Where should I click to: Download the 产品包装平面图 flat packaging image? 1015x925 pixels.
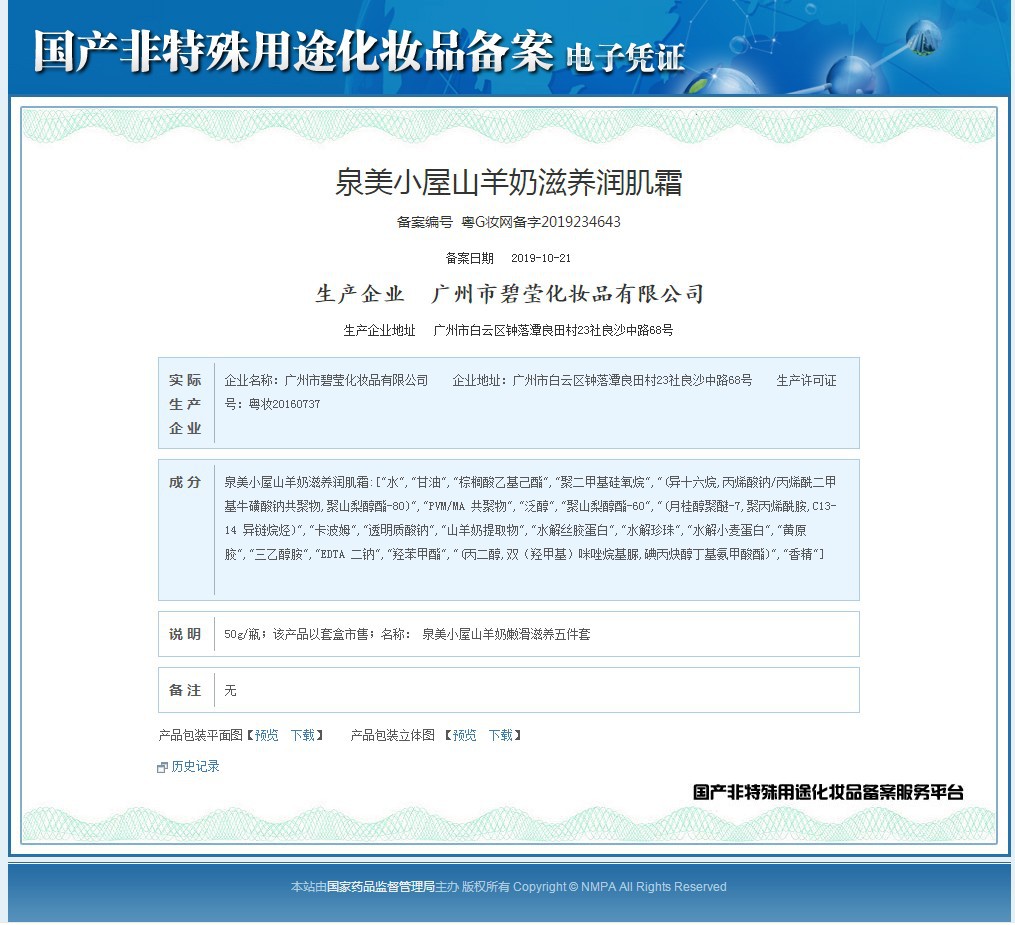coord(302,735)
